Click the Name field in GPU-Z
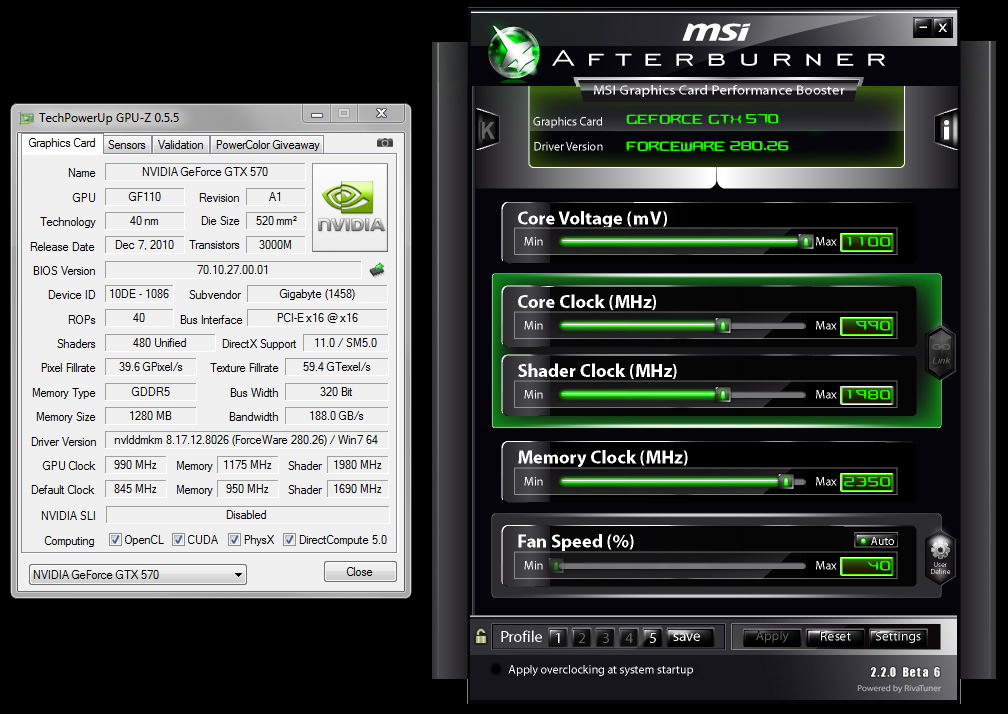This screenshot has height=714, width=1008. coord(205,172)
